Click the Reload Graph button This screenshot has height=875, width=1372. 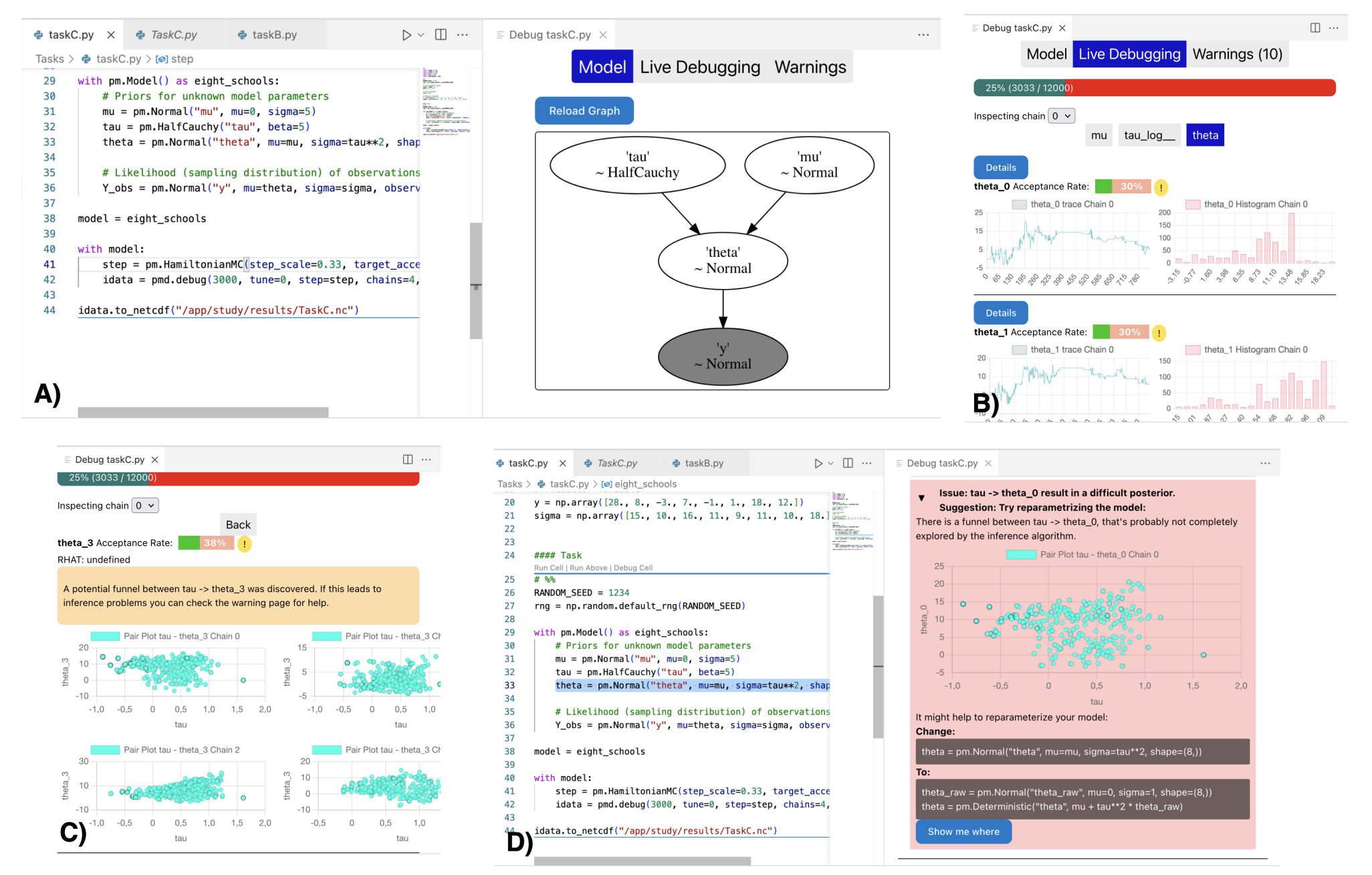pyautogui.click(x=584, y=111)
